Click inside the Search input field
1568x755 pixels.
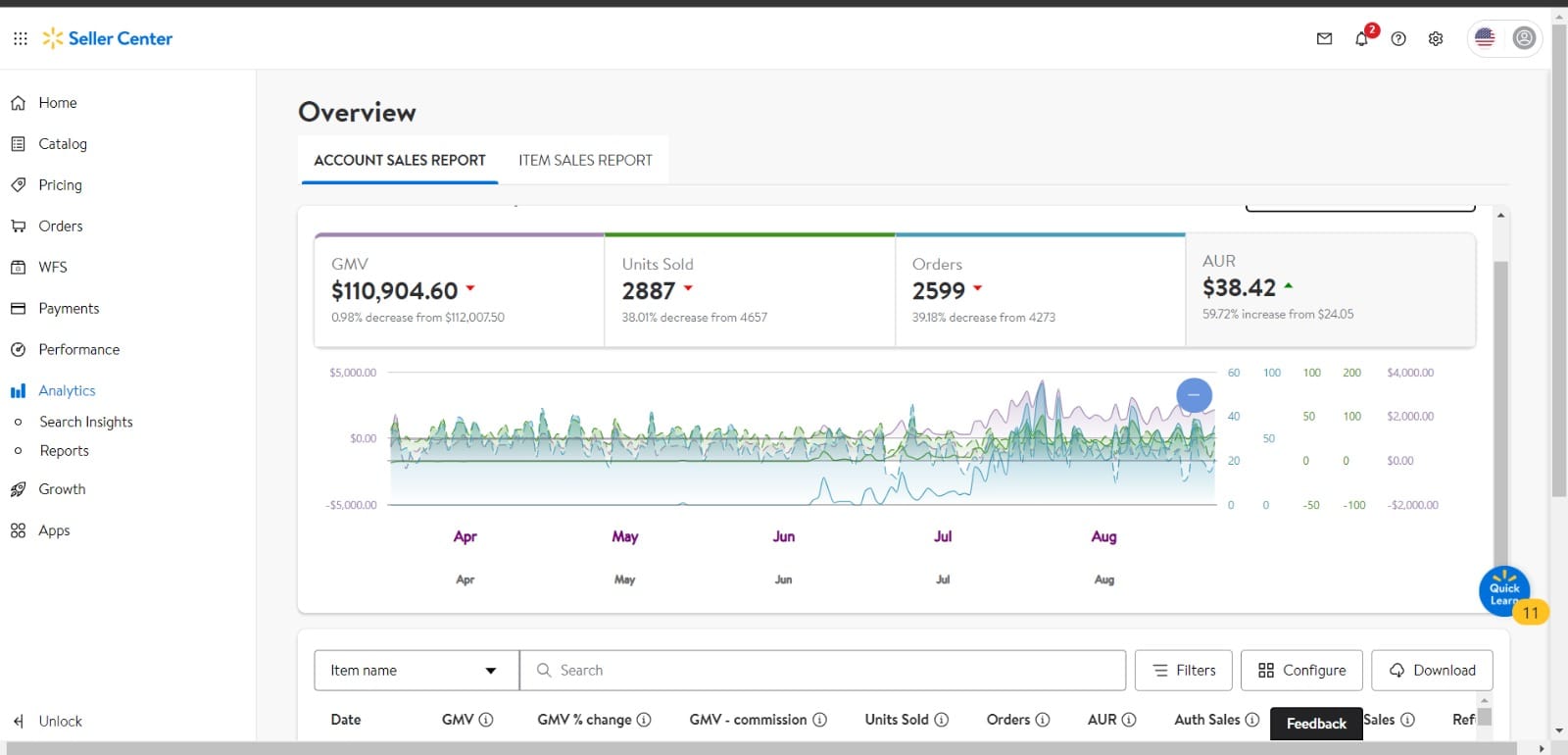(x=822, y=671)
